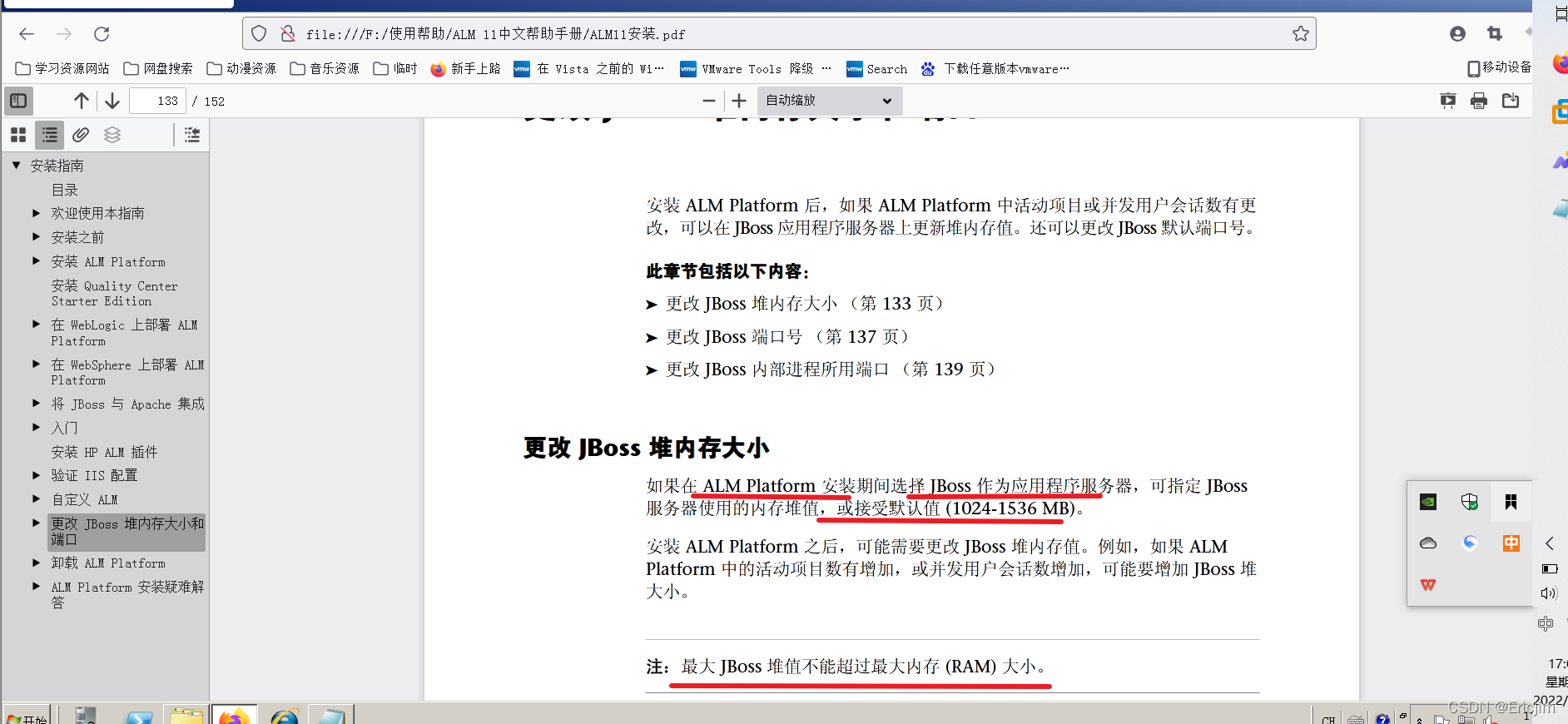The height and width of the screenshot is (724, 1568).
Task: Expand the 安装 ALM Platform outline node
Action: coord(36,261)
